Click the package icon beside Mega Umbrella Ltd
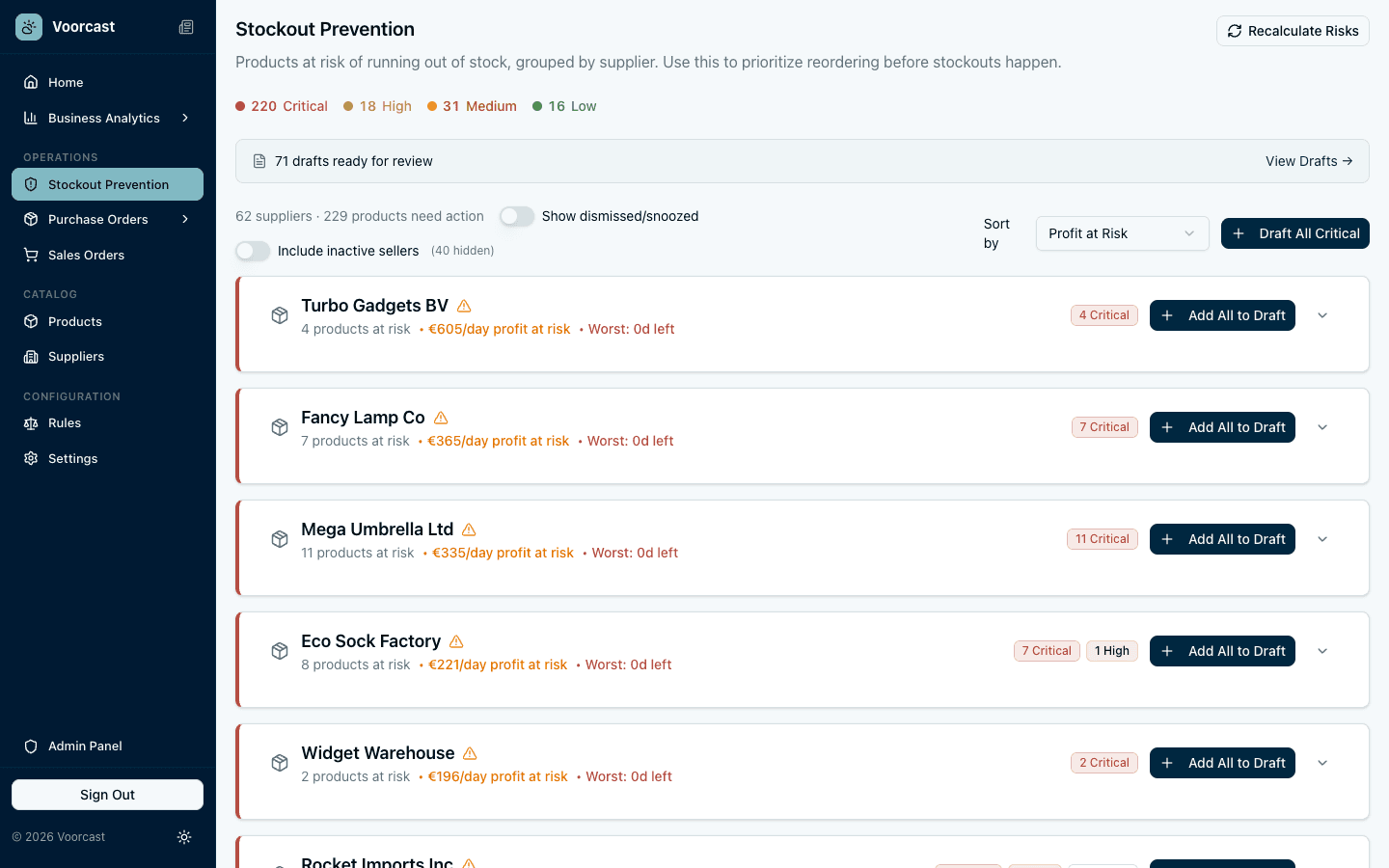Image resolution: width=1389 pixels, height=868 pixels. (x=280, y=539)
